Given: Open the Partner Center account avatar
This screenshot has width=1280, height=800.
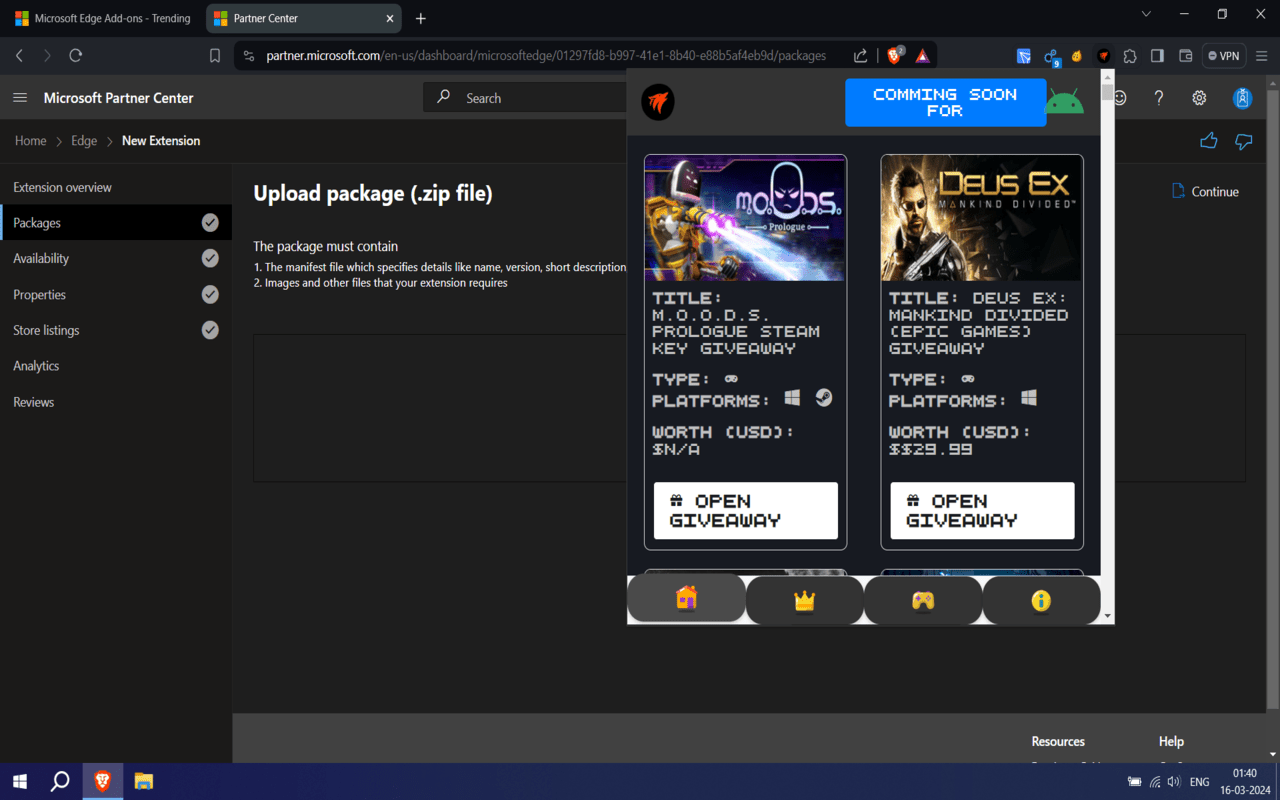Looking at the screenshot, I should click(x=1242, y=98).
